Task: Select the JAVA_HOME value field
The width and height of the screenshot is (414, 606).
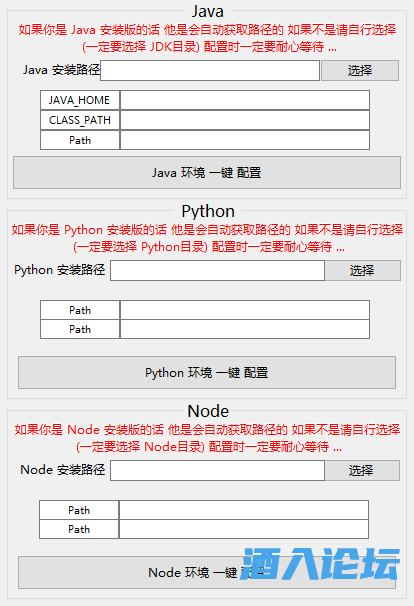Action: [245, 100]
